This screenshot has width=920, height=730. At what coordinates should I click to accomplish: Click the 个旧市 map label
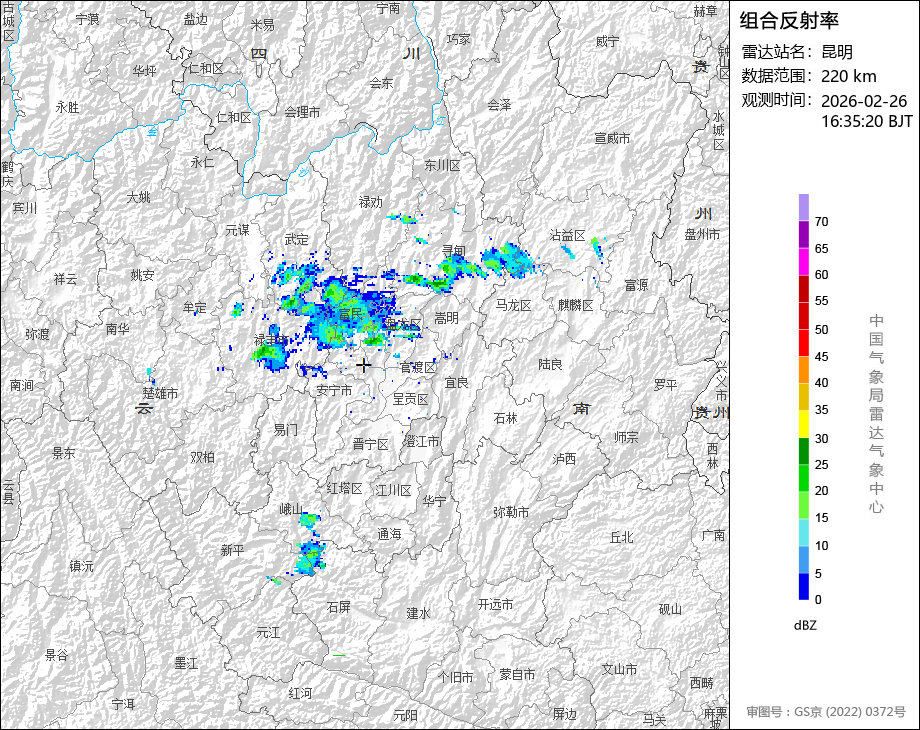[456, 677]
